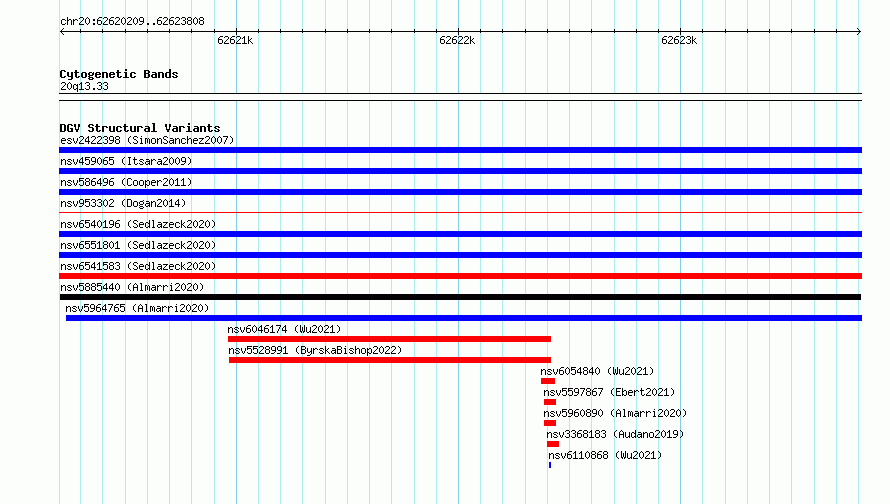Open the nsv6551801 (Sedlazeck2020) label
The width and height of the screenshot is (890, 504).
pyautogui.click(x=138, y=245)
